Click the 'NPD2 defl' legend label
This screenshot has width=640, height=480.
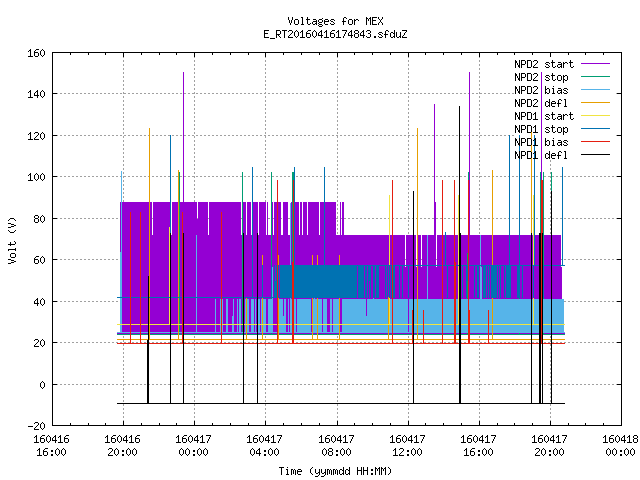(541, 103)
